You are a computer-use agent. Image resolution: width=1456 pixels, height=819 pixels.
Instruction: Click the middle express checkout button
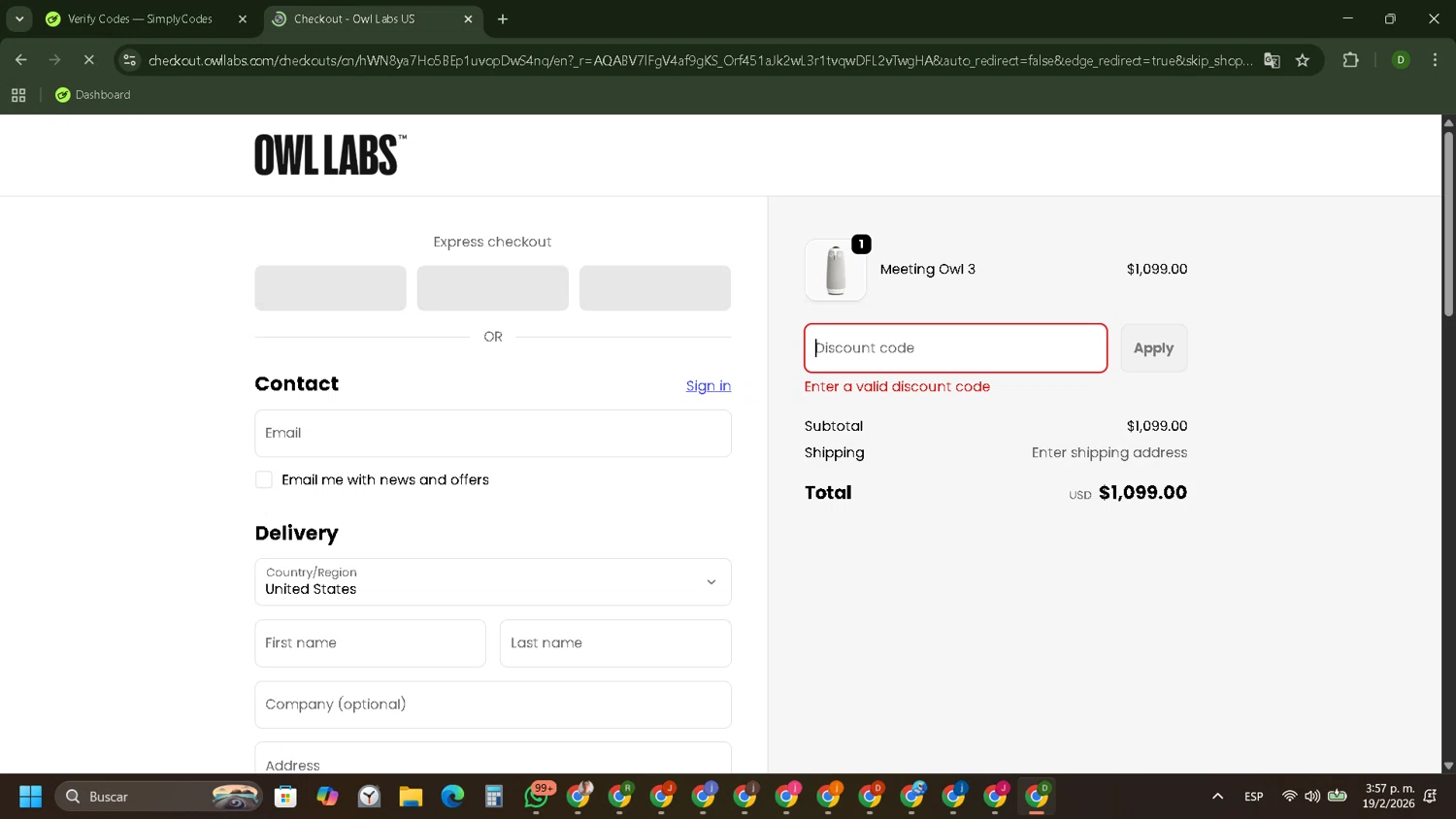coord(493,288)
